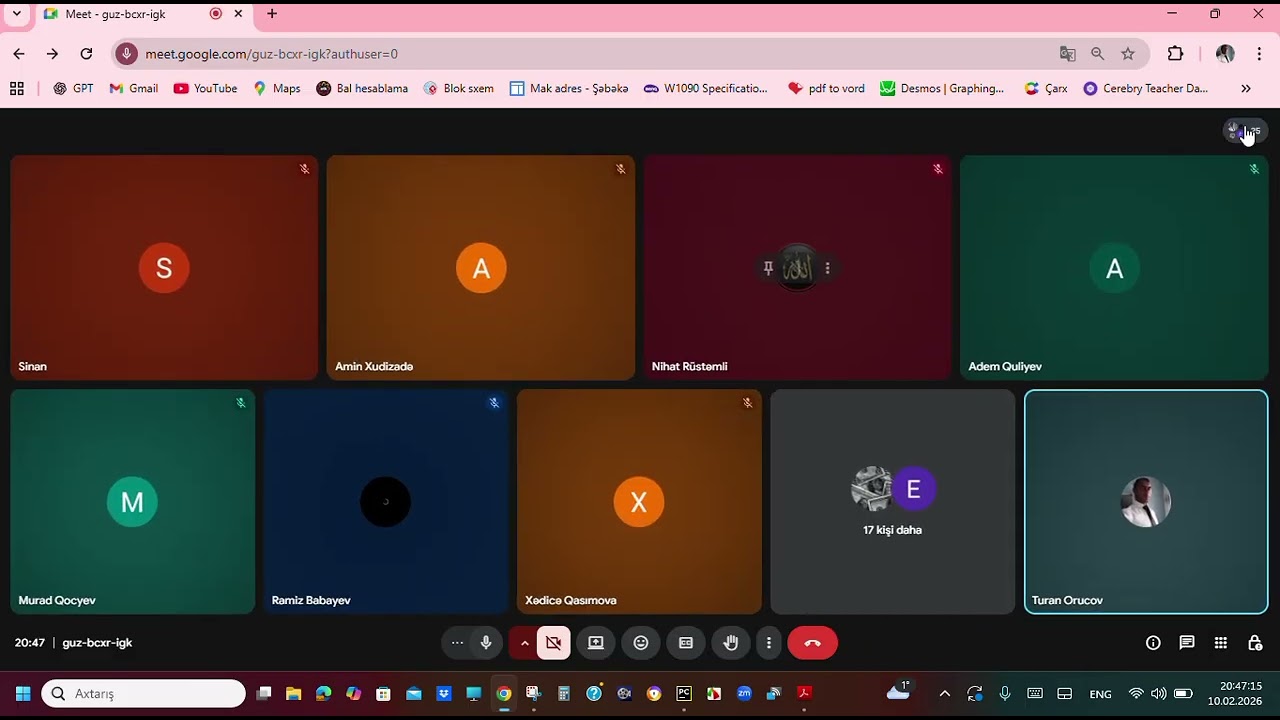Select Turan Orucov's highlighted tile
Screen dimensions: 1280x720
tap(1146, 501)
